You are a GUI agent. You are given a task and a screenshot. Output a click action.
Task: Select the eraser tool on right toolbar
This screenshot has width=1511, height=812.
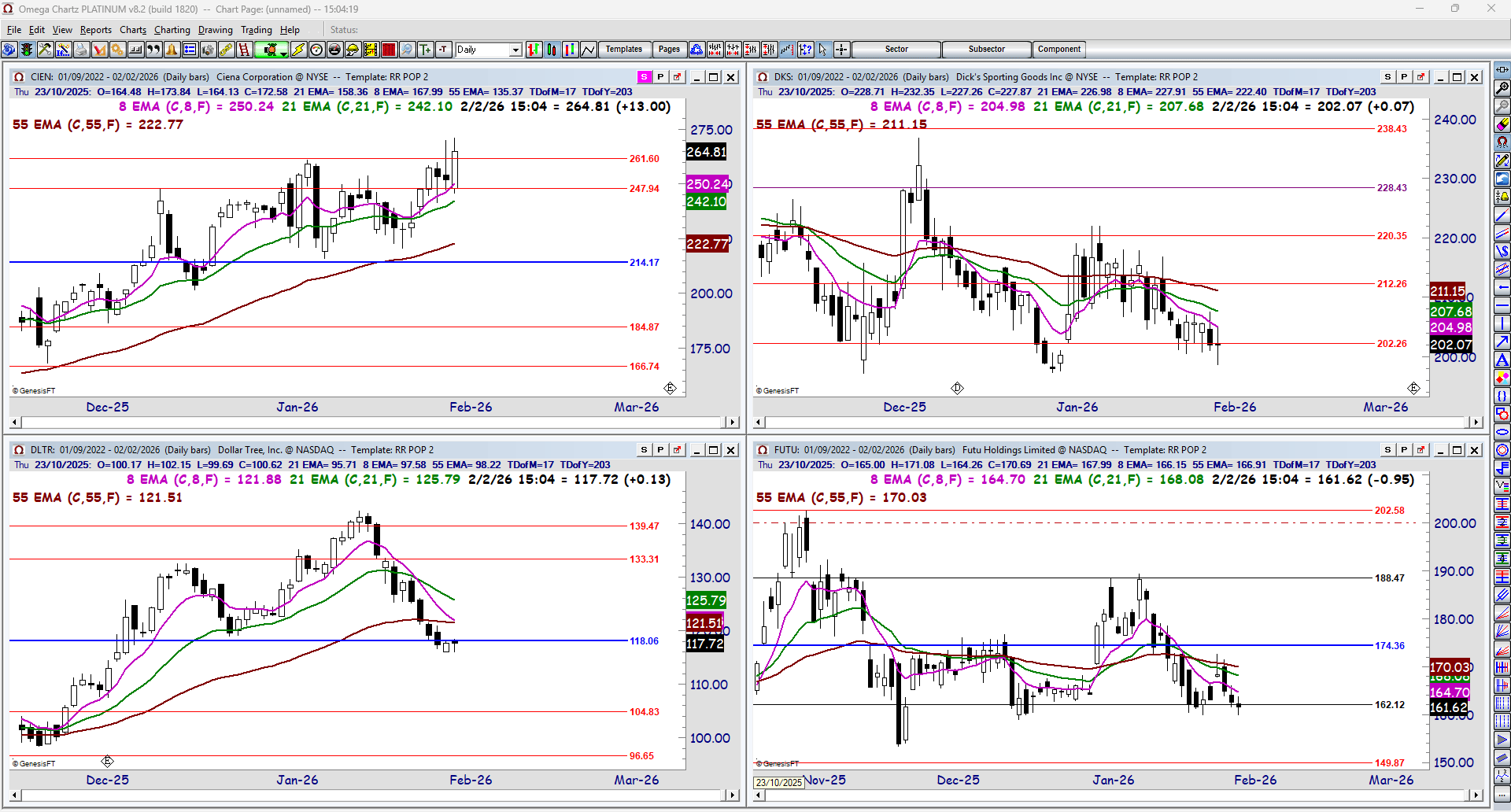click(1502, 124)
